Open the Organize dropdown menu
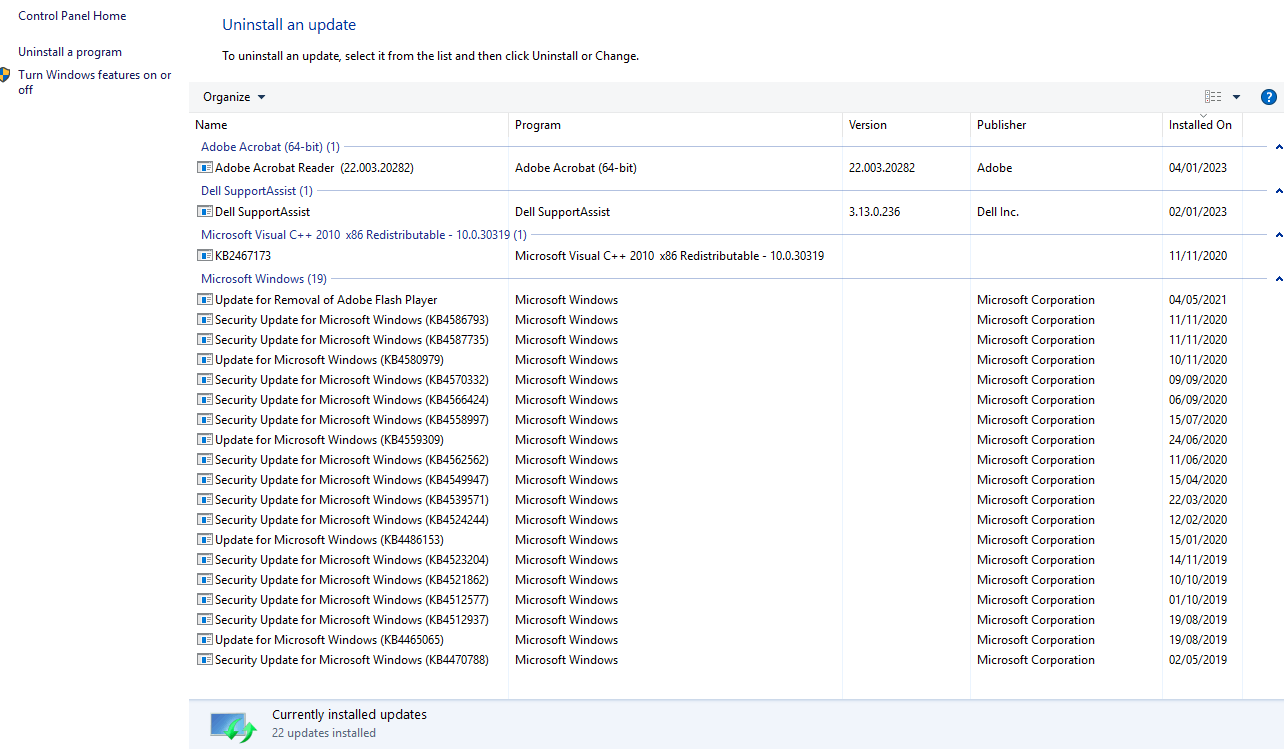Screen dimensions: 1284x749 coord(234,97)
